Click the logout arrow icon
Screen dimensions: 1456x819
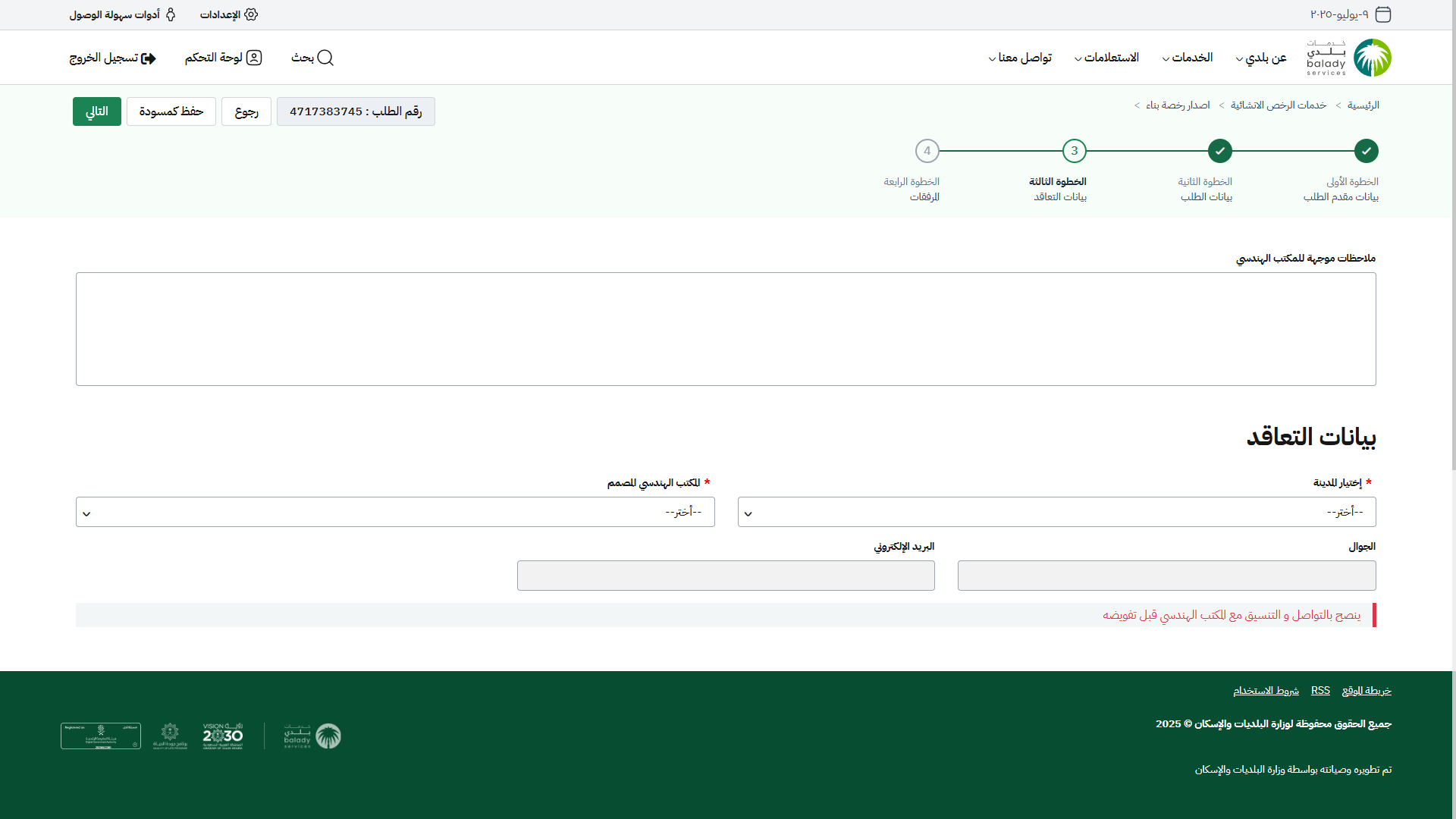click(x=149, y=58)
